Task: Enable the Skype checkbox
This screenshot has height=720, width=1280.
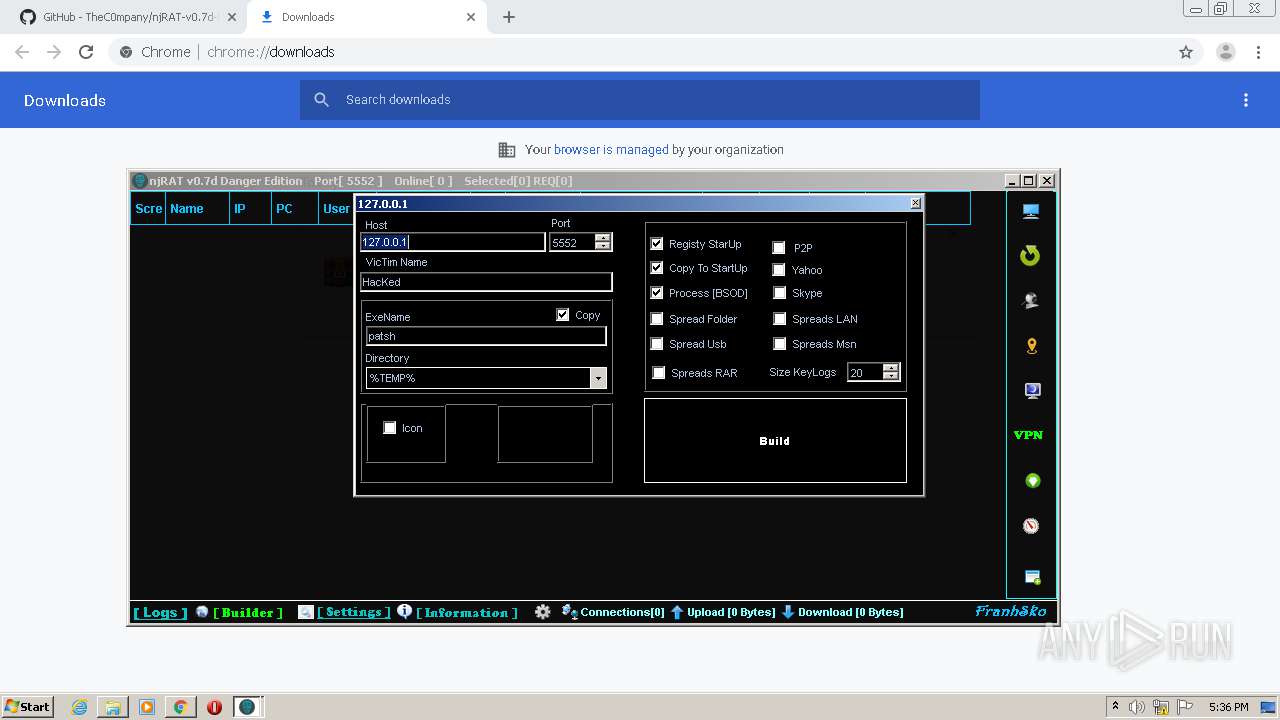Action: [779, 293]
